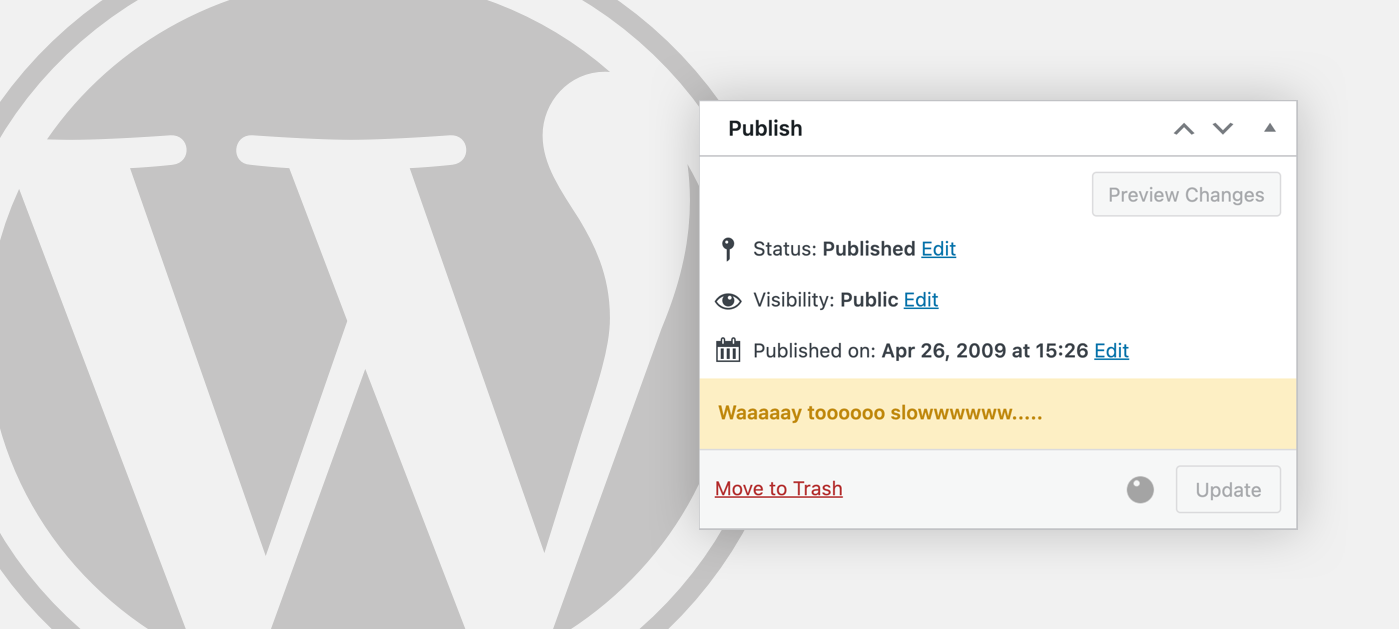Image resolution: width=1399 pixels, height=629 pixels.
Task: Click the calendar icon beside Published on
Action: tap(728, 350)
